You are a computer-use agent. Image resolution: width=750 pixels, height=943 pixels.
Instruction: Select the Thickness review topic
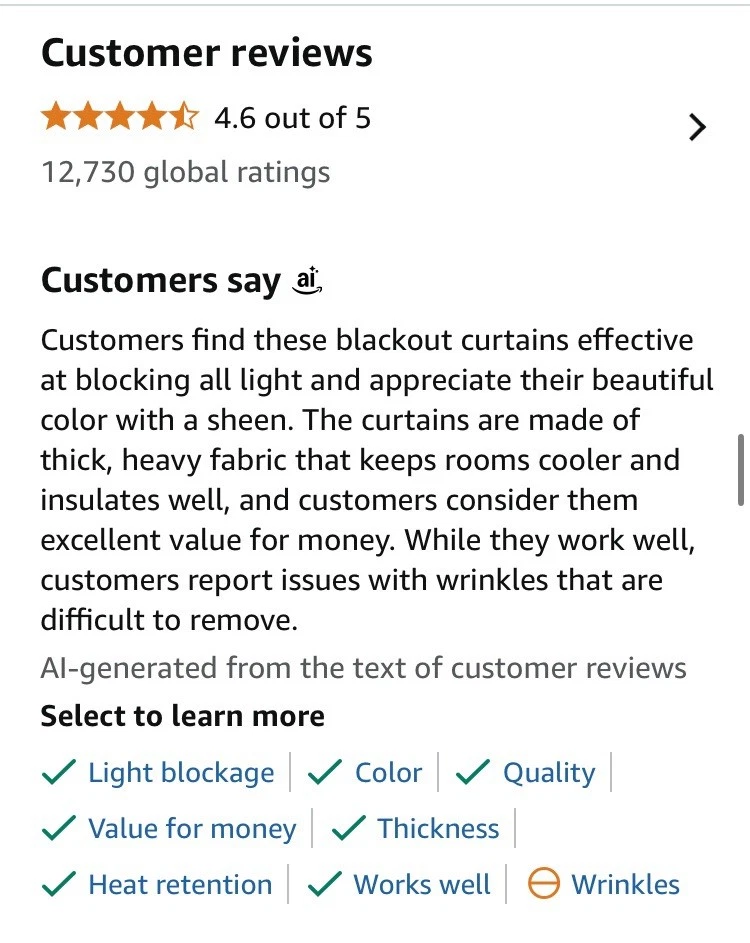pos(438,829)
